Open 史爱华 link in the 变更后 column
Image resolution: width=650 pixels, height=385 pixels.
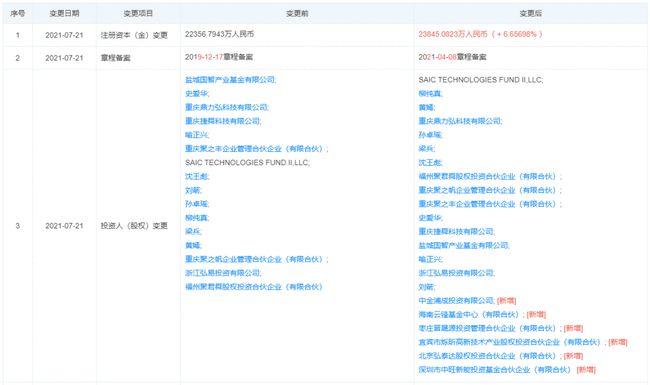click(x=430, y=218)
